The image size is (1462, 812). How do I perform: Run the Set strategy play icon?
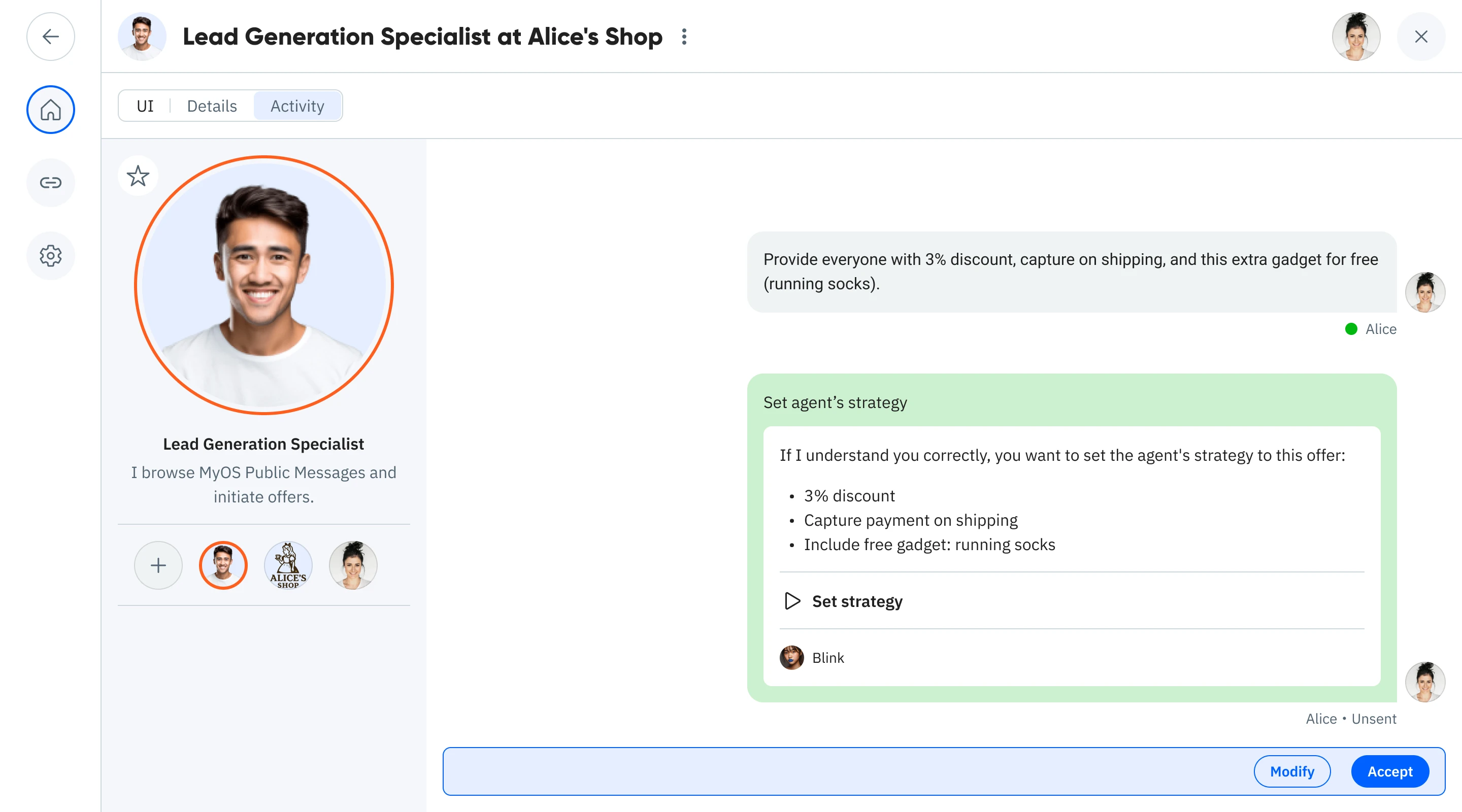[x=792, y=601]
